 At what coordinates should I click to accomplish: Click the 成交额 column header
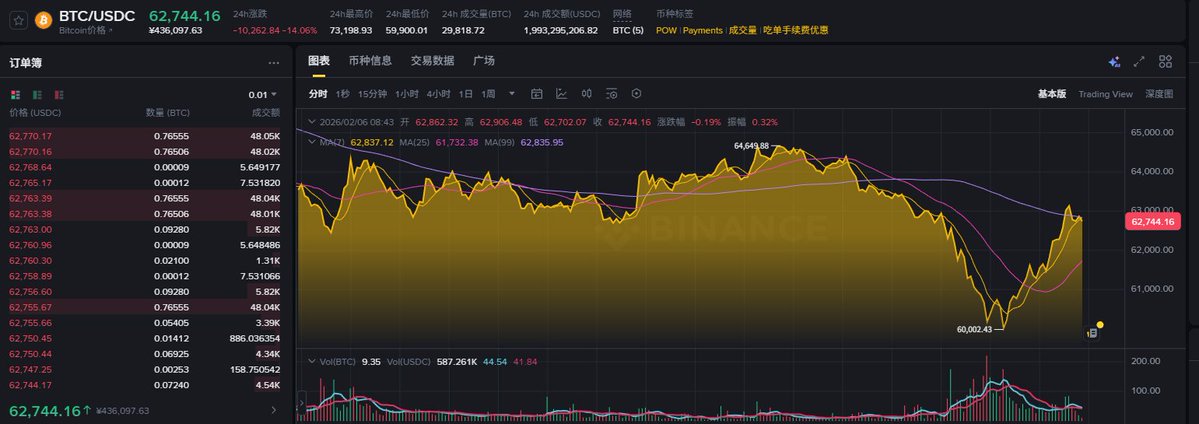(x=265, y=113)
